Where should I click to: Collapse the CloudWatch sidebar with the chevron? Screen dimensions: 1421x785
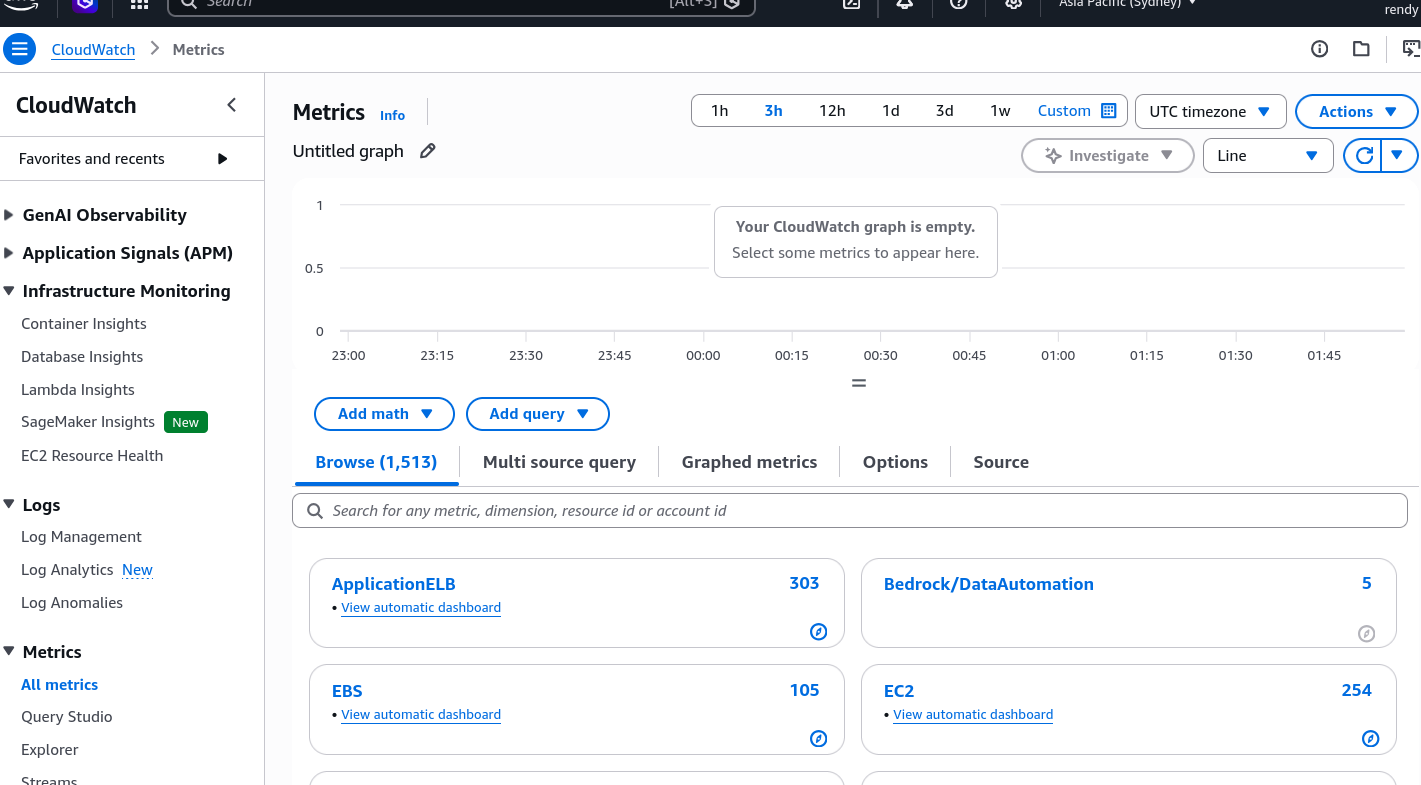point(232,105)
